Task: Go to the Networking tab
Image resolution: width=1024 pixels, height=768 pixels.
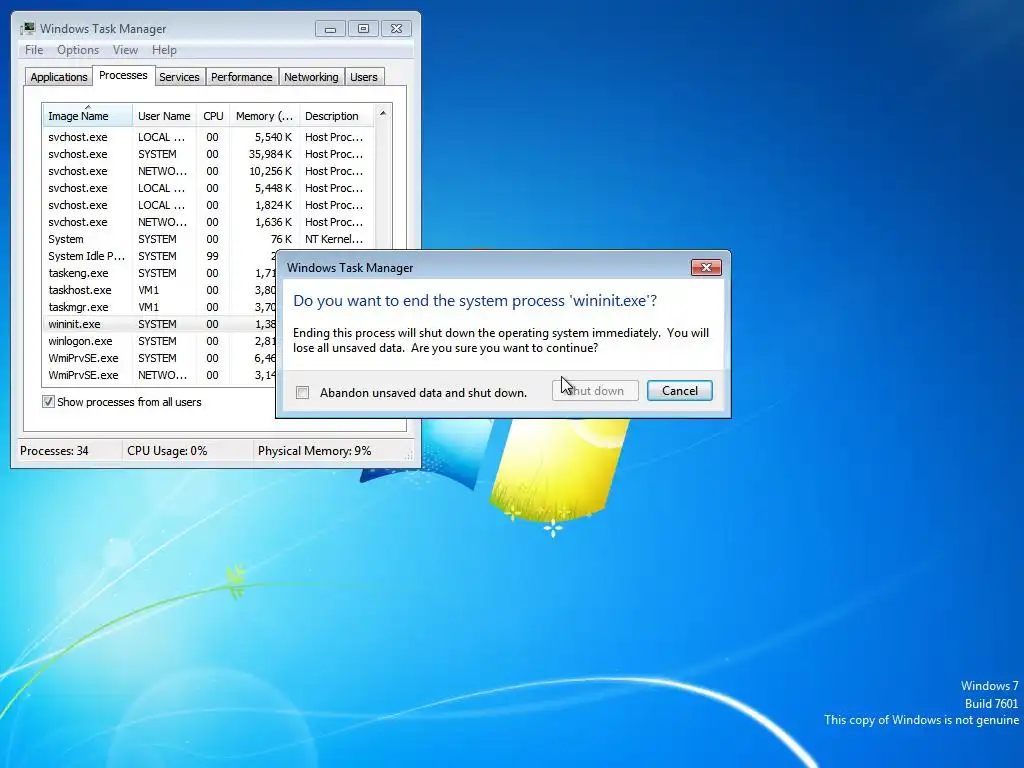Action: pyautogui.click(x=311, y=77)
